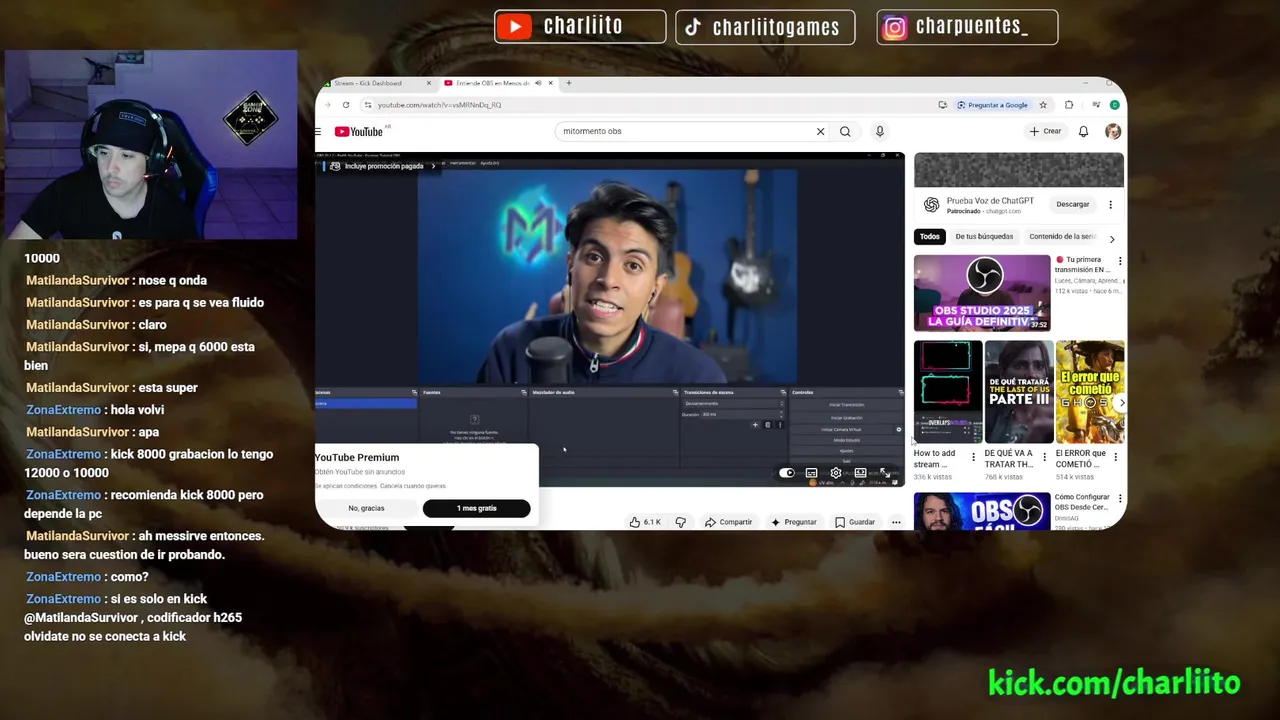Image resolution: width=1280 pixels, height=720 pixels.
Task: Open menu for 'DE QUÉ VA A TRATAR' short
Action: 1044,458
